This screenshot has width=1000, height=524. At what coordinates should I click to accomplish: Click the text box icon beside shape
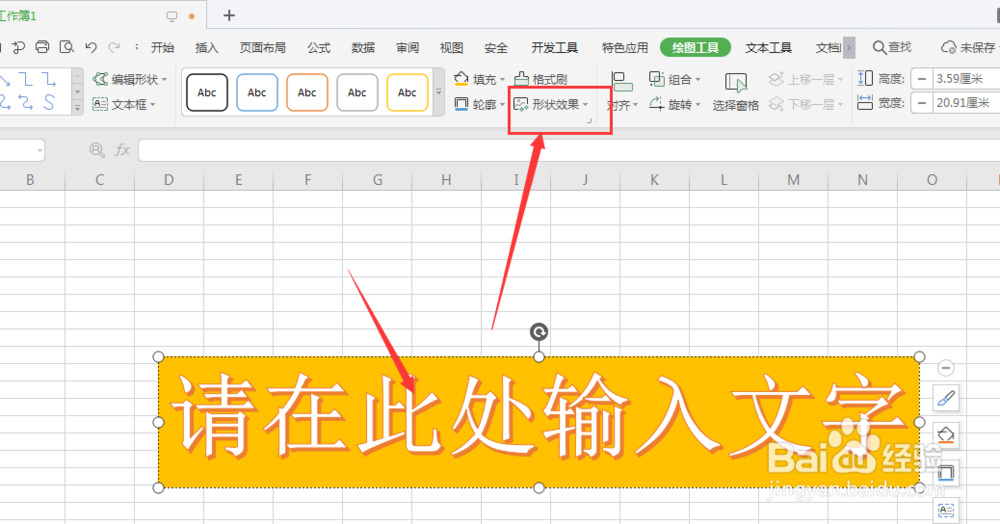(946, 509)
